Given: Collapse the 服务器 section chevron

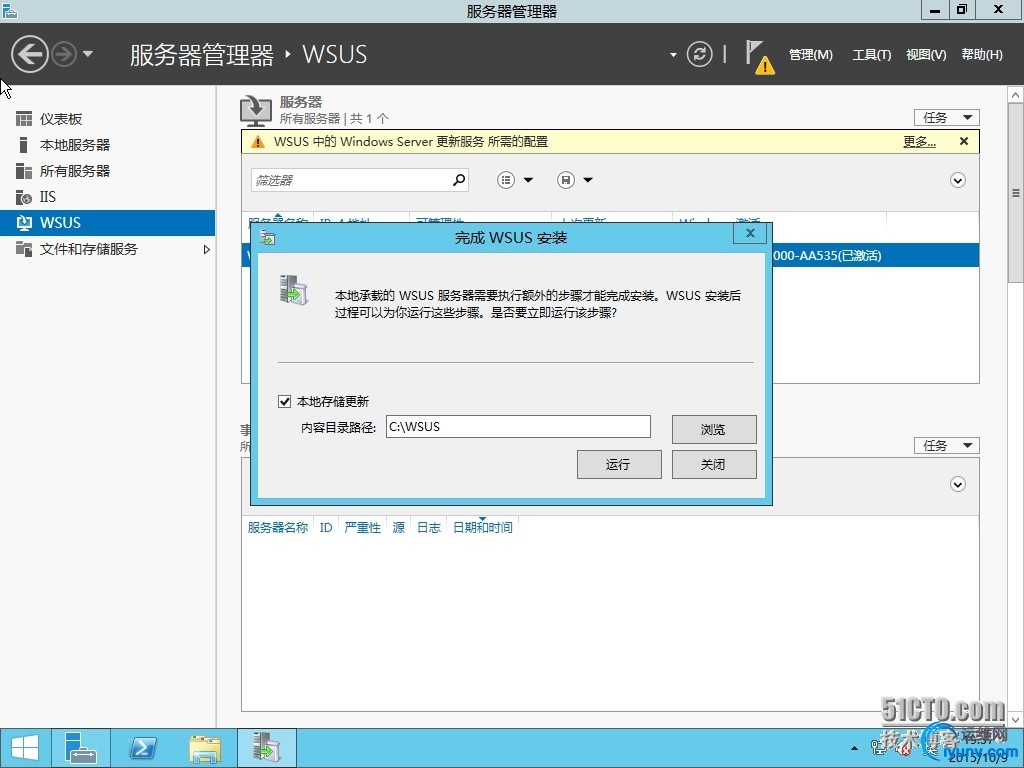Looking at the screenshot, I should pos(957,180).
